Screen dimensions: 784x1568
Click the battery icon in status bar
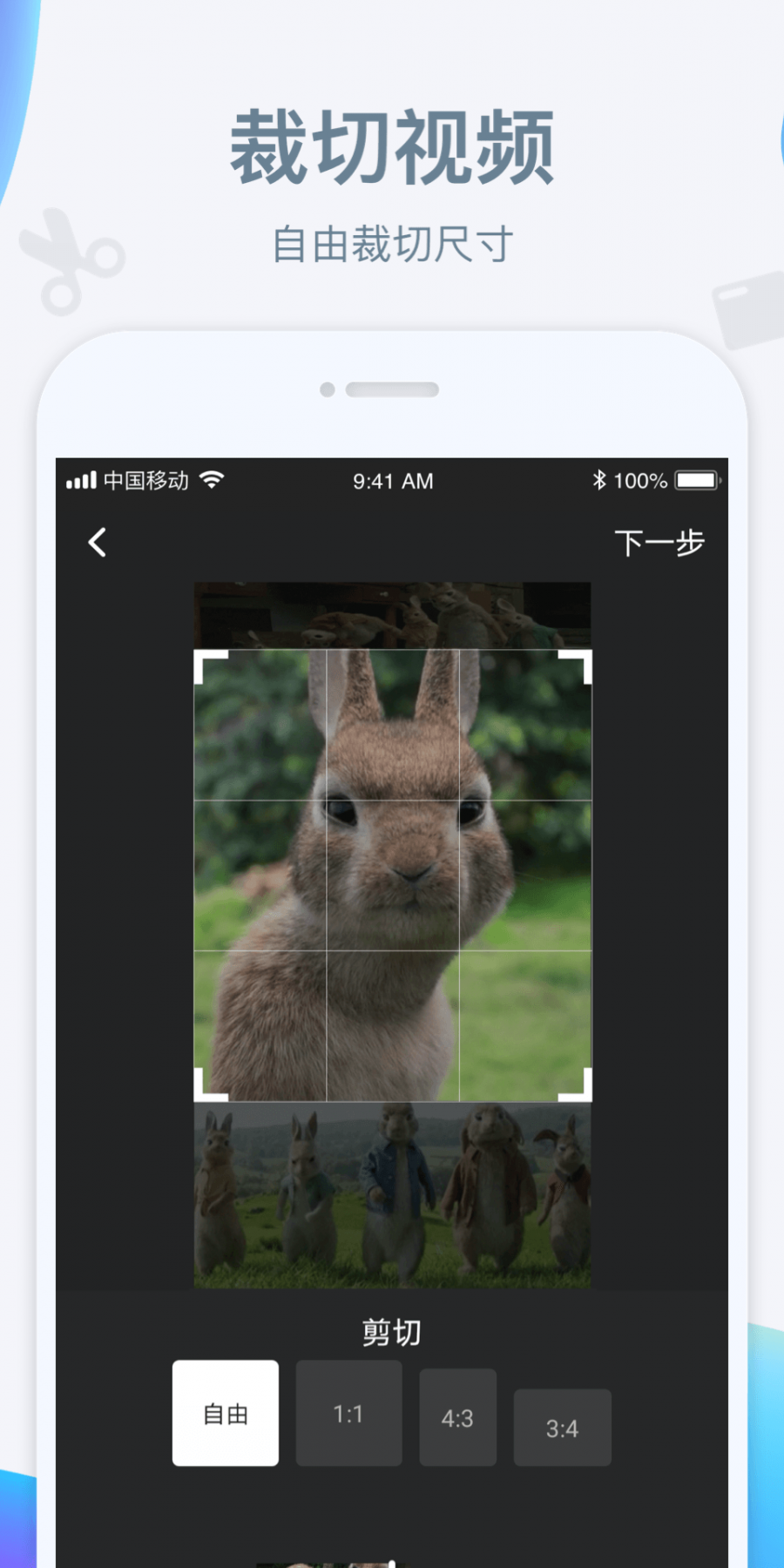pos(698,480)
